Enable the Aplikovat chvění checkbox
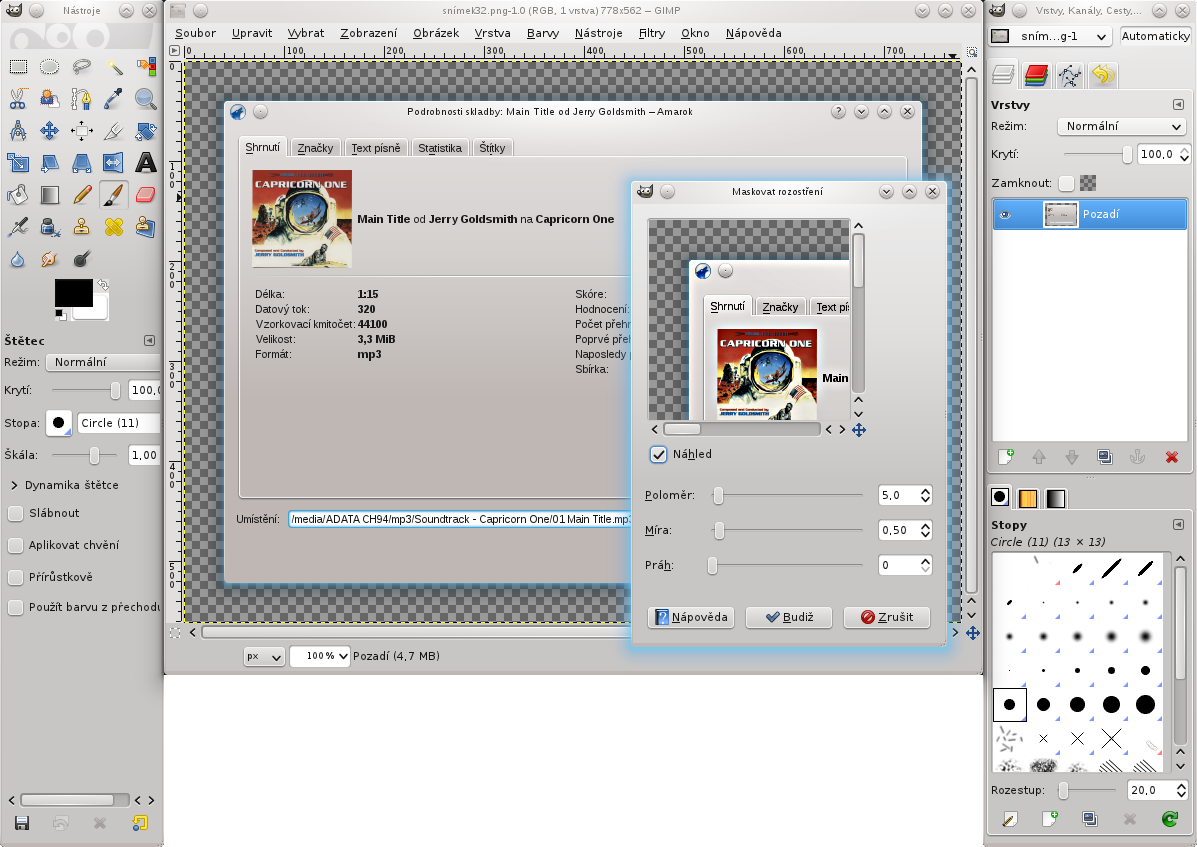The height and width of the screenshot is (847, 1197). pyautogui.click(x=15, y=545)
